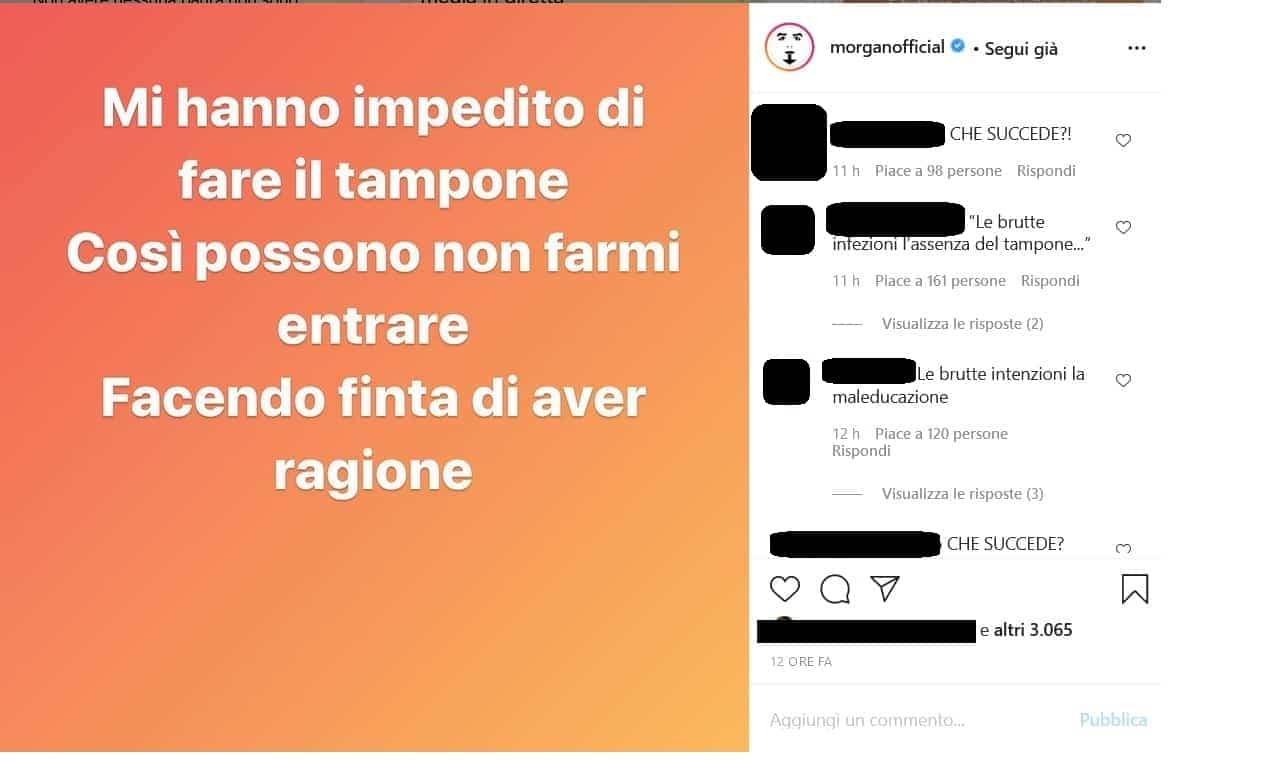Like the 'CHE SUCCEDE?!' comment
The width and height of the screenshot is (1280, 761).
click(x=1123, y=141)
